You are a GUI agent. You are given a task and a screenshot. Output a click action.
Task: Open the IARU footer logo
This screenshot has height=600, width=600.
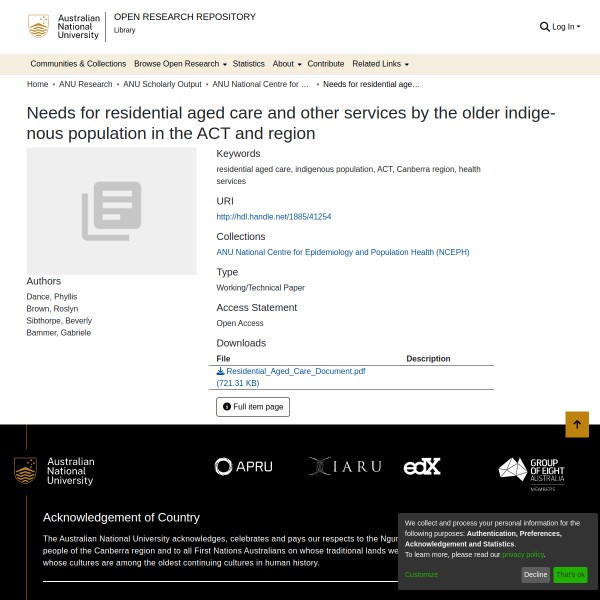point(345,466)
